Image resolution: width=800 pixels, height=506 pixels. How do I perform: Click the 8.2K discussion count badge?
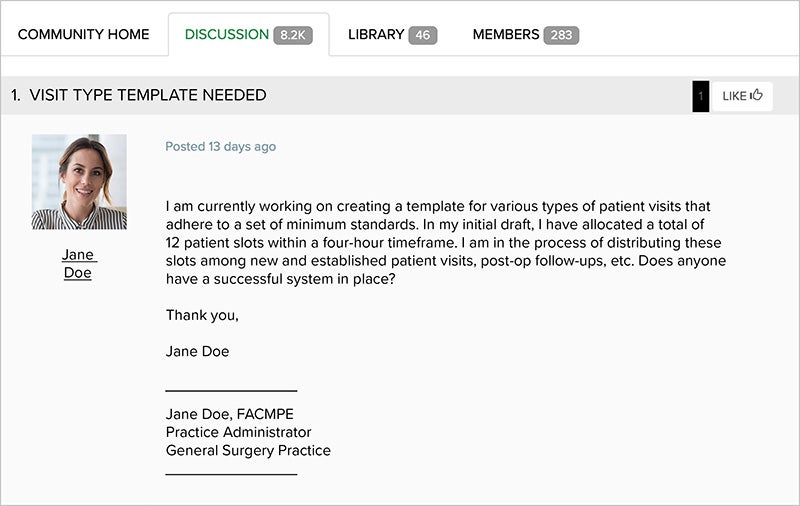click(295, 35)
